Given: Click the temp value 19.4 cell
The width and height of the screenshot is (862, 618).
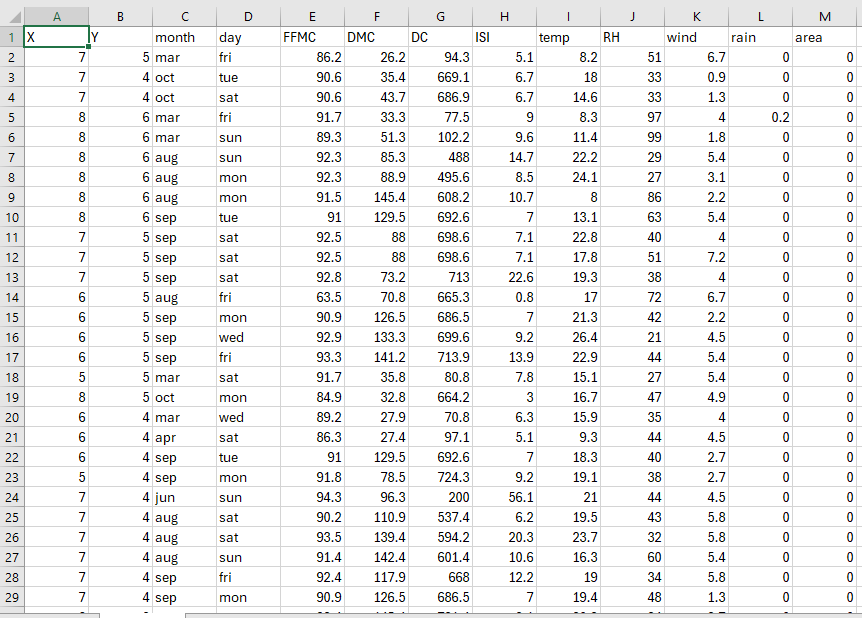Looking at the screenshot, I should [x=568, y=598].
